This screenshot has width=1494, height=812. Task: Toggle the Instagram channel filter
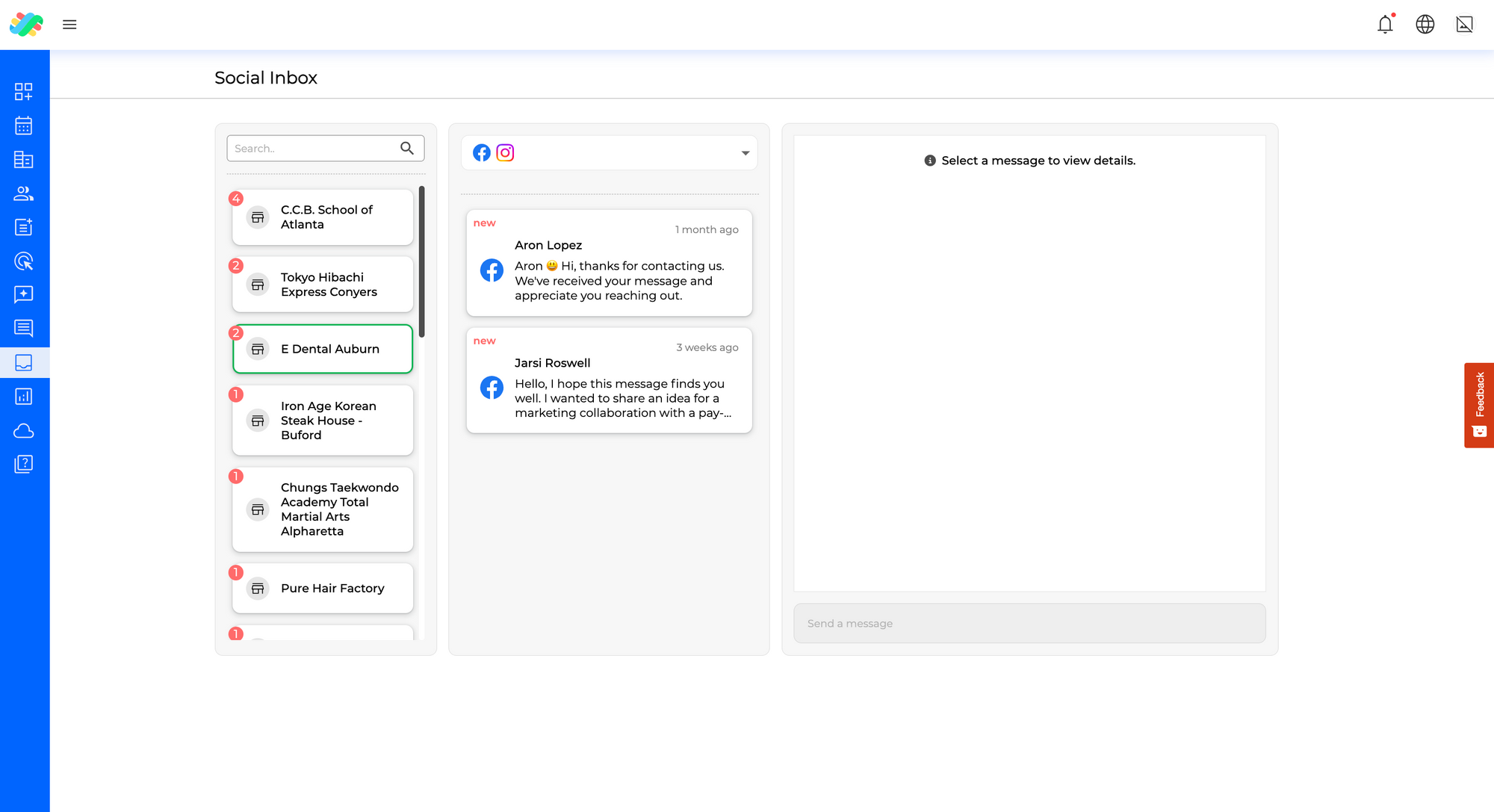point(505,152)
